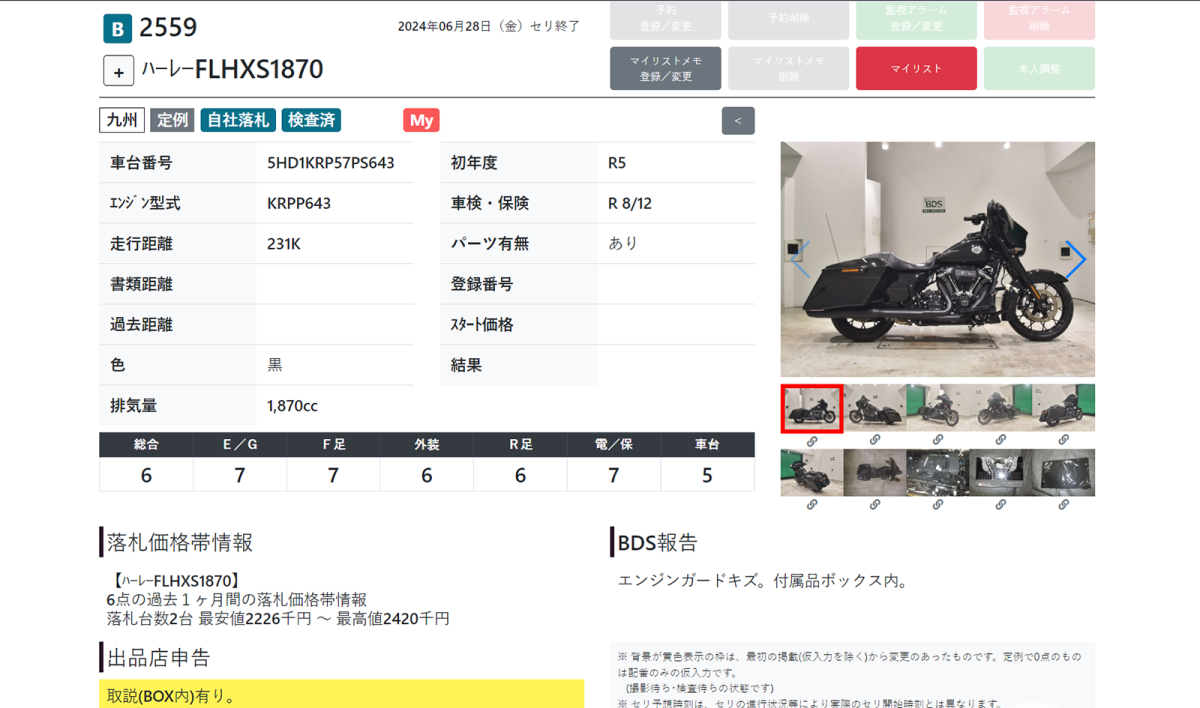Click the 自社落札 tag
This screenshot has height=708, width=1200.
click(238, 120)
